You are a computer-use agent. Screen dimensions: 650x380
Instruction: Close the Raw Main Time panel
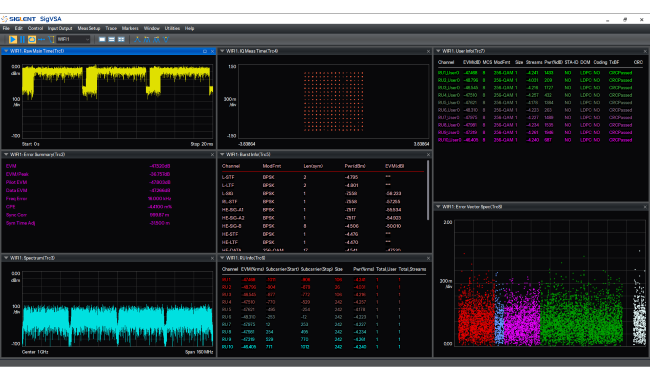pos(212,51)
